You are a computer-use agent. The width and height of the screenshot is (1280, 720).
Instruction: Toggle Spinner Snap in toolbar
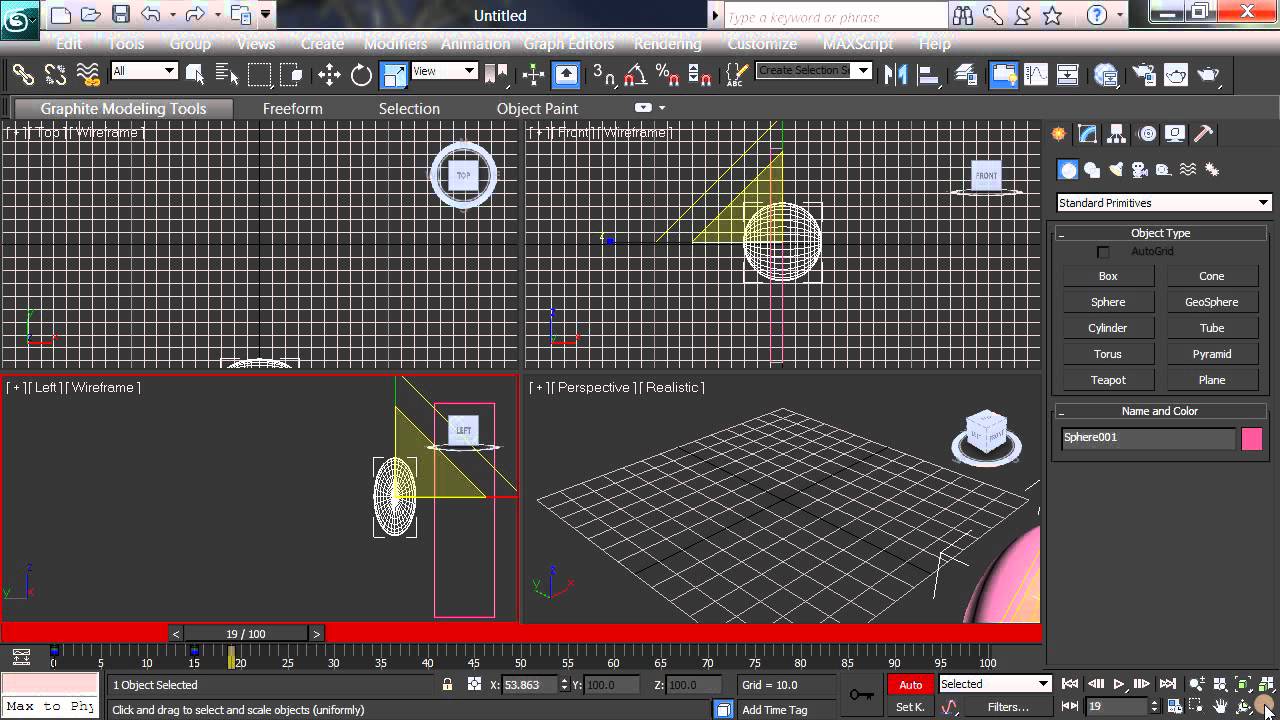[700, 74]
